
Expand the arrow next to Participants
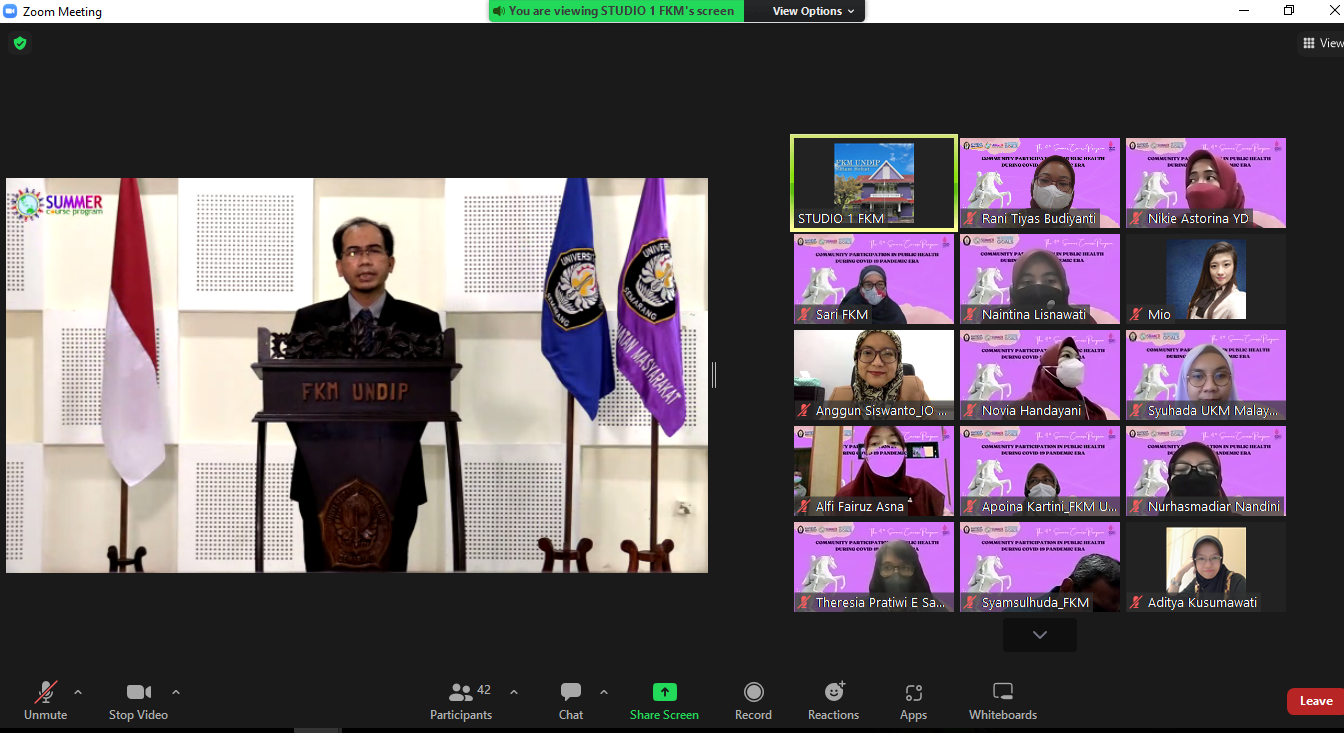(514, 692)
